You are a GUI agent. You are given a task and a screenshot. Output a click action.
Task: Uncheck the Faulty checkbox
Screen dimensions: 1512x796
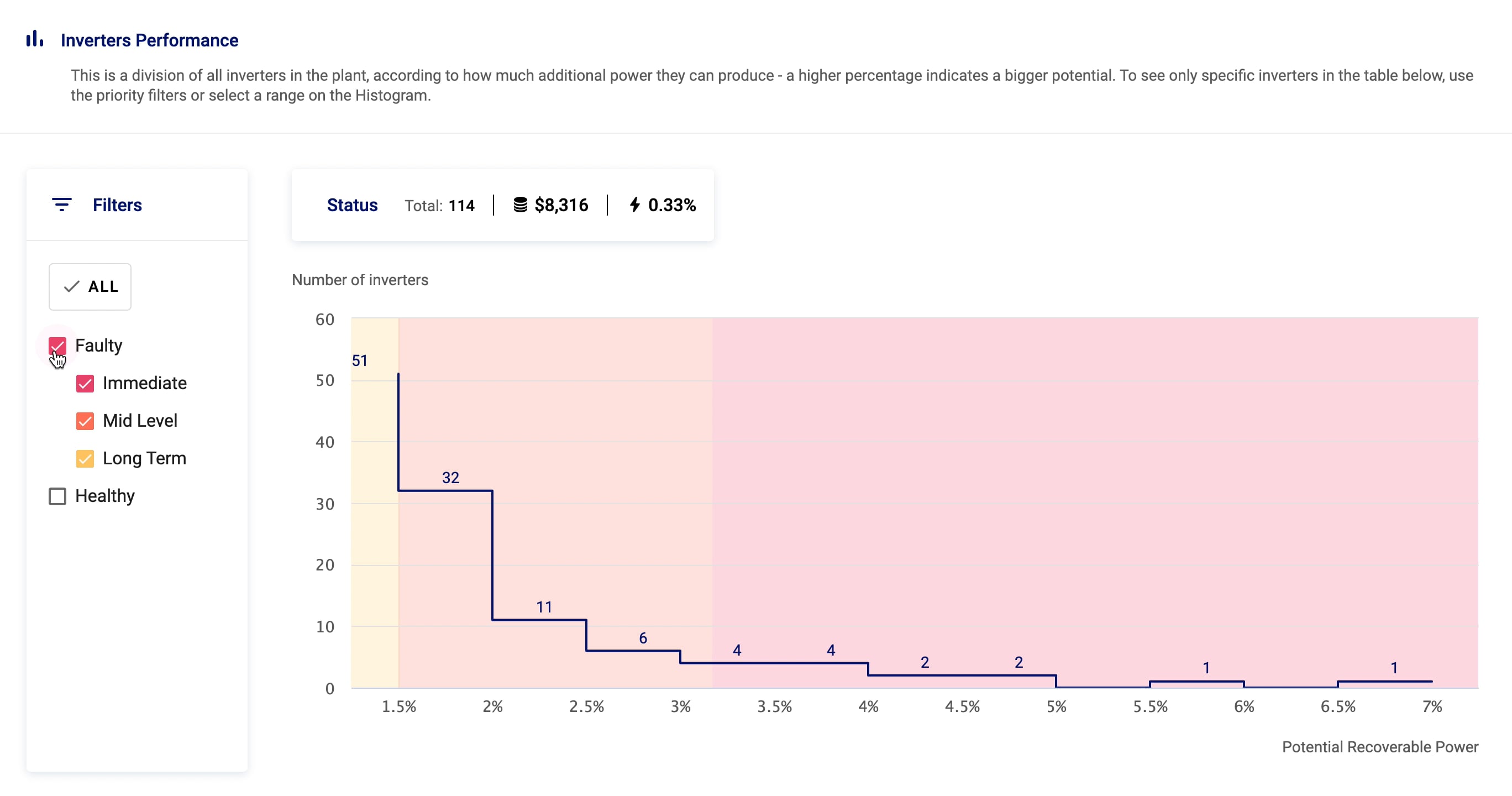(x=57, y=345)
